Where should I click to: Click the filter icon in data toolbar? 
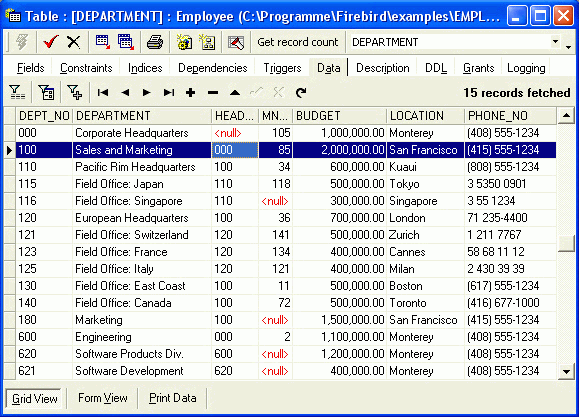pyautogui.click(x=17, y=92)
